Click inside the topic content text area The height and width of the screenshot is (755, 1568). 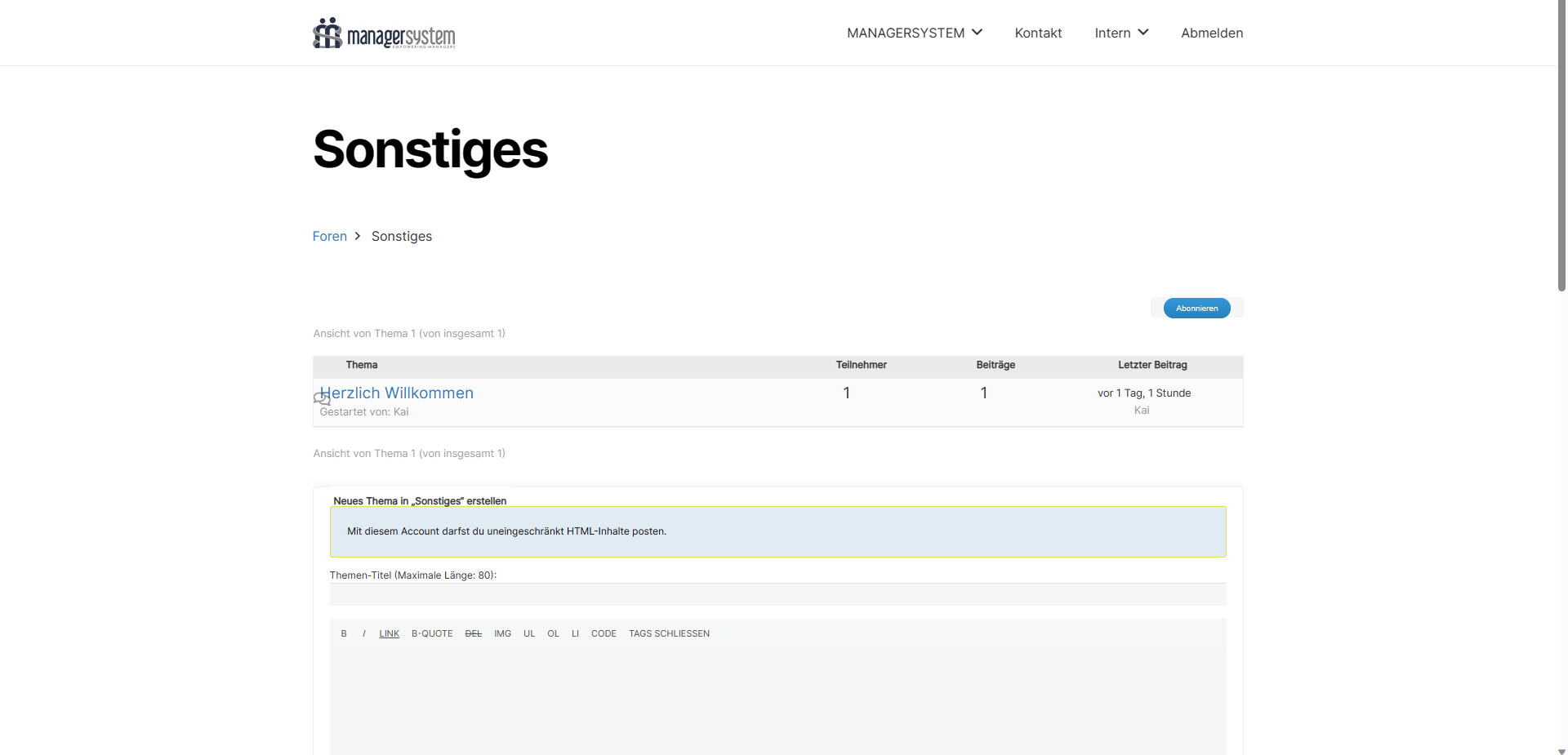(777, 702)
